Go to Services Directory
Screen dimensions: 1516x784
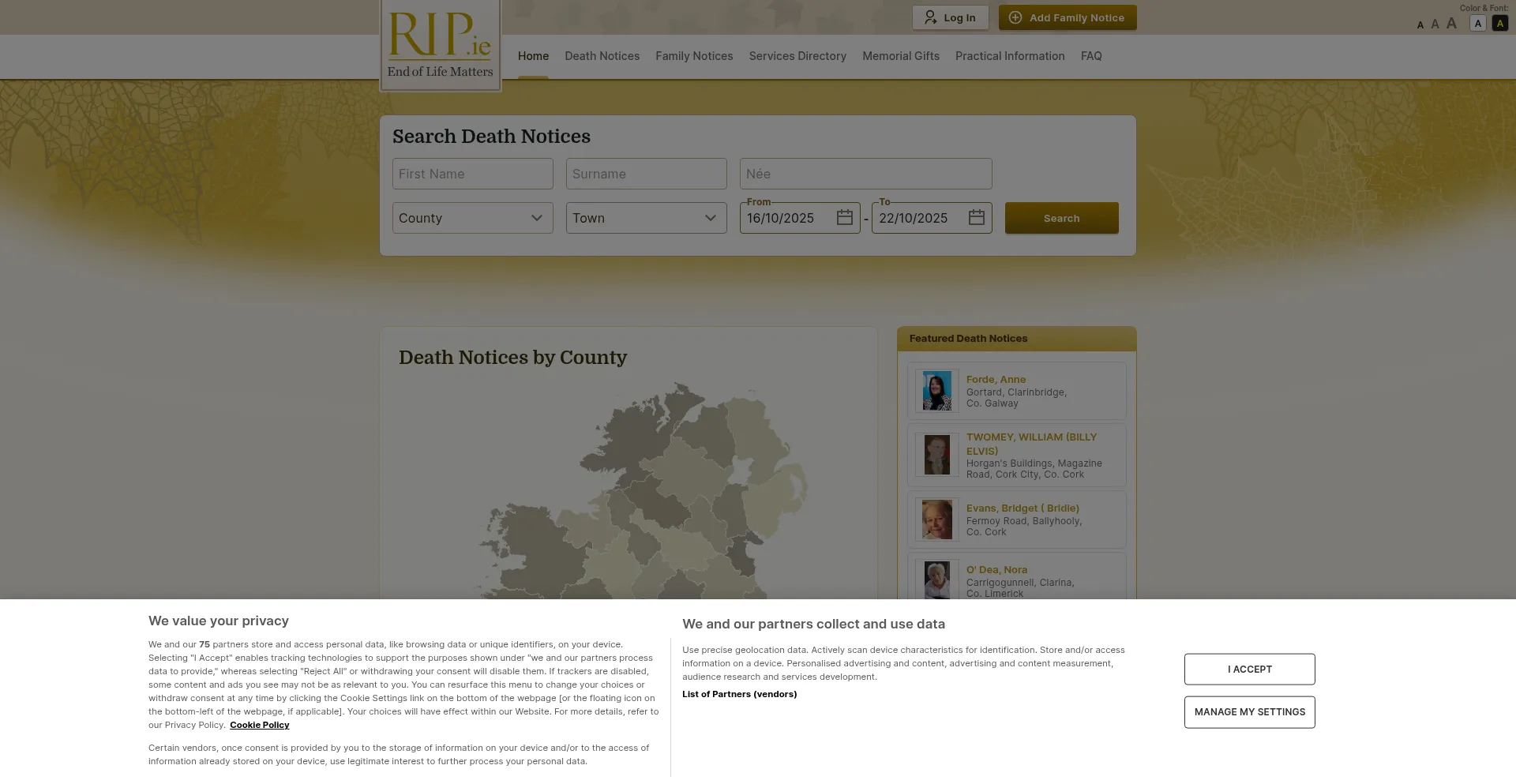pos(797,56)
